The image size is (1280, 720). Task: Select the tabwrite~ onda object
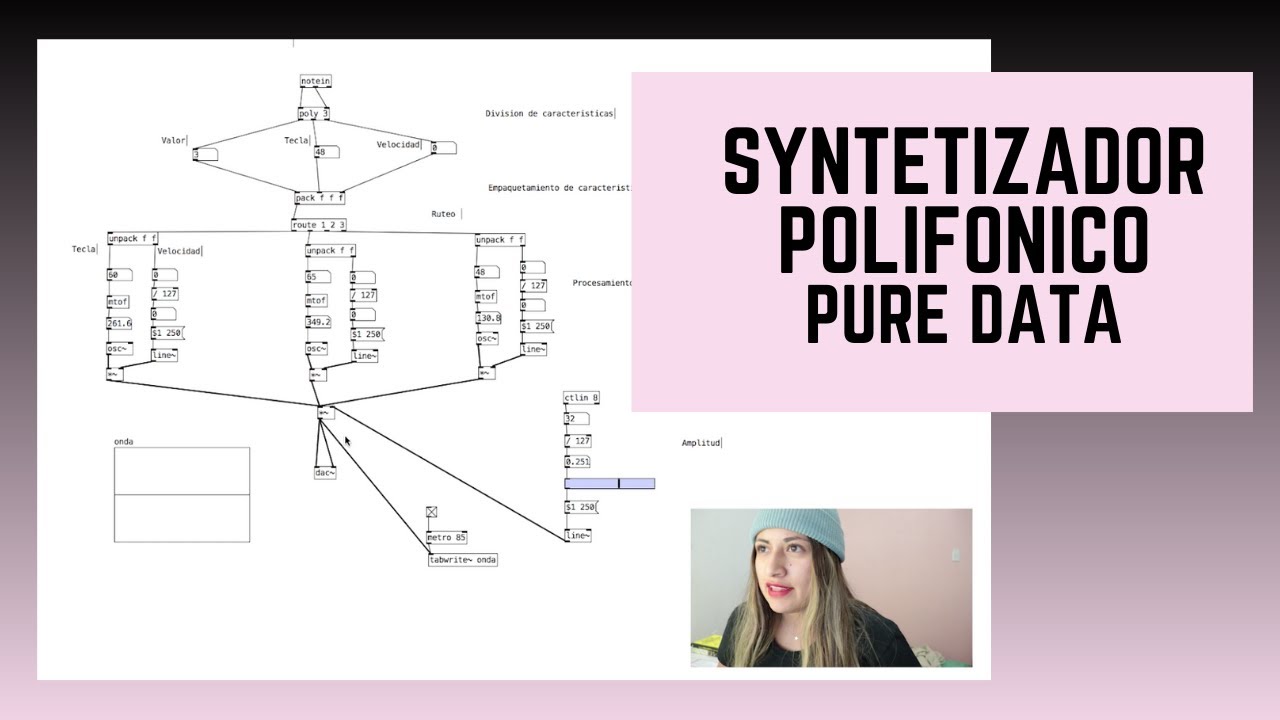click(x=463, y=560)
